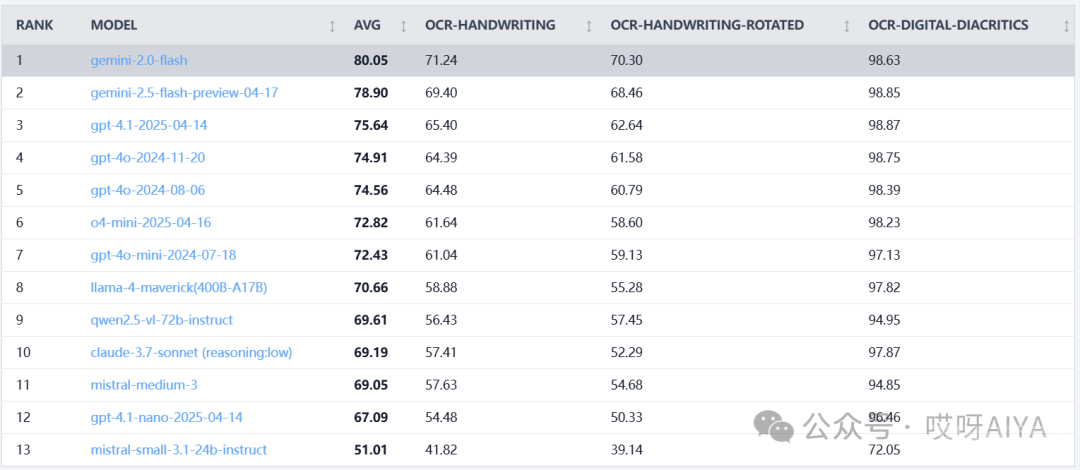This screenshot has height=470, width=1080.
Task: Open gpt-4.1-nano-2025-04-14 link
Action: coord(167,417)
